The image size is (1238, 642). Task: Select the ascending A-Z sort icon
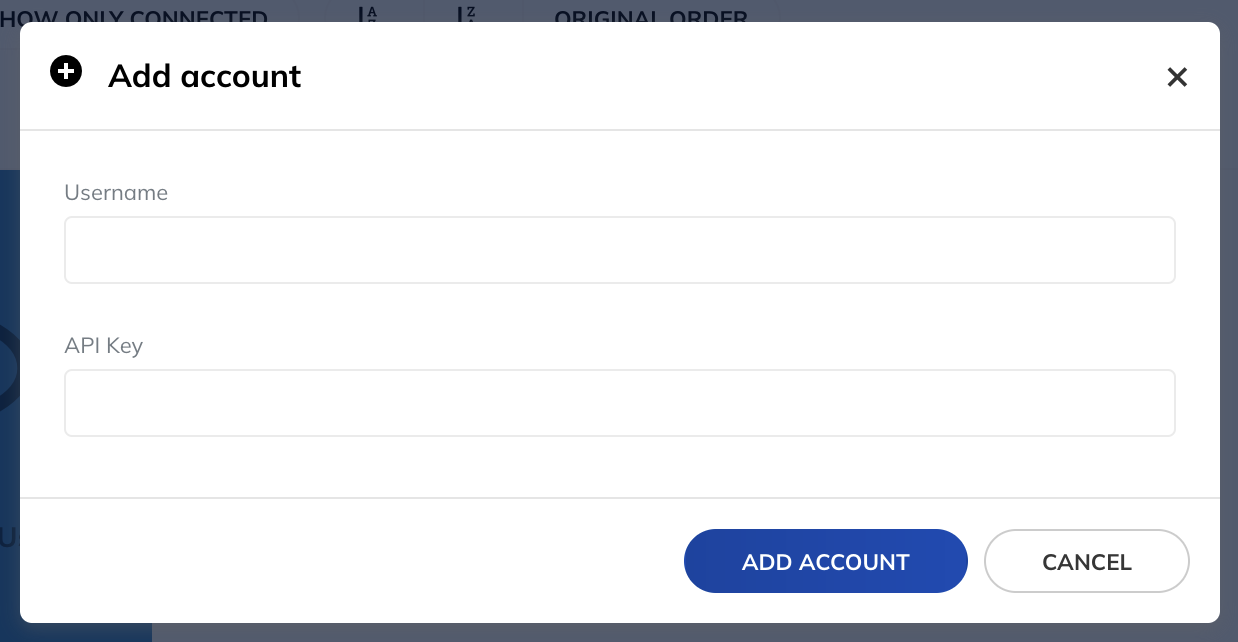pyautogui.click(x=366, y=15)
